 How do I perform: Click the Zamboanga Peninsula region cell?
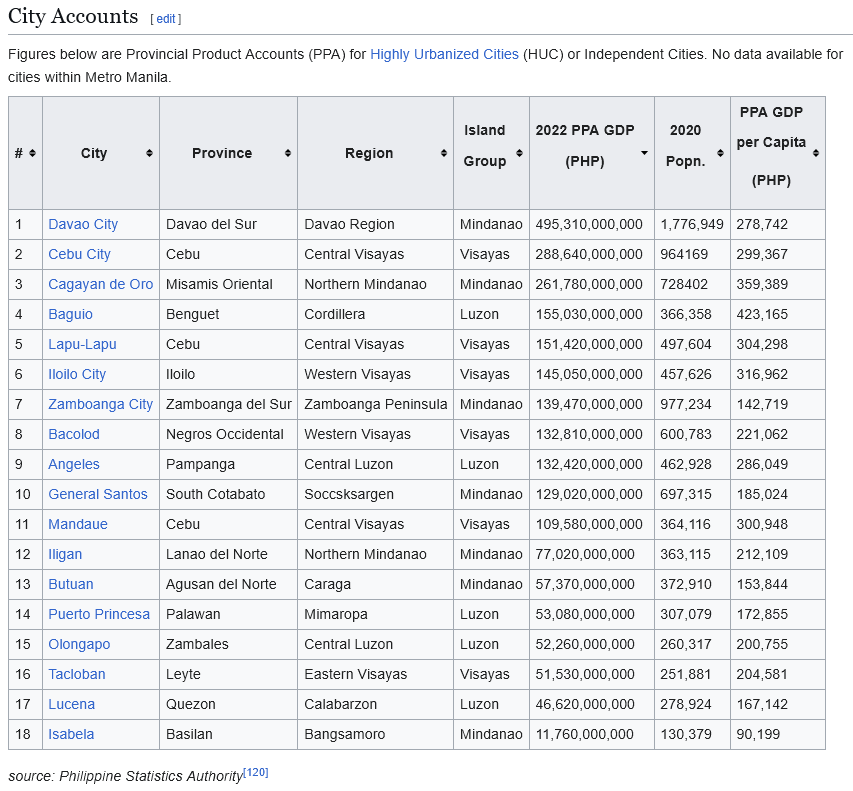375,404
